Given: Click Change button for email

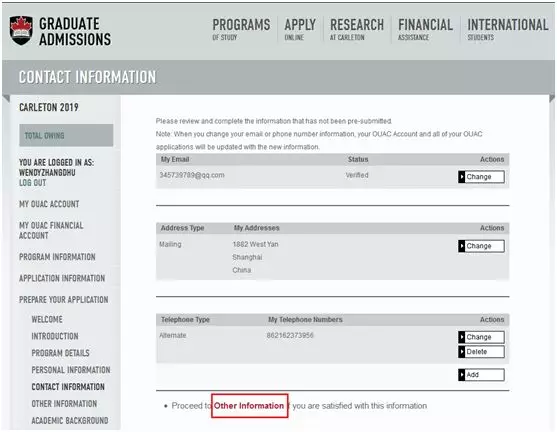Looking at the screenshot, I should click(481, 177).
